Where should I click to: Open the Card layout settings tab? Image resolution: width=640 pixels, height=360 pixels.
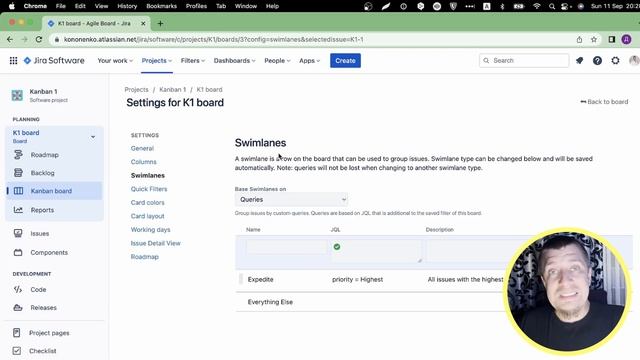[x=147, y=216]
